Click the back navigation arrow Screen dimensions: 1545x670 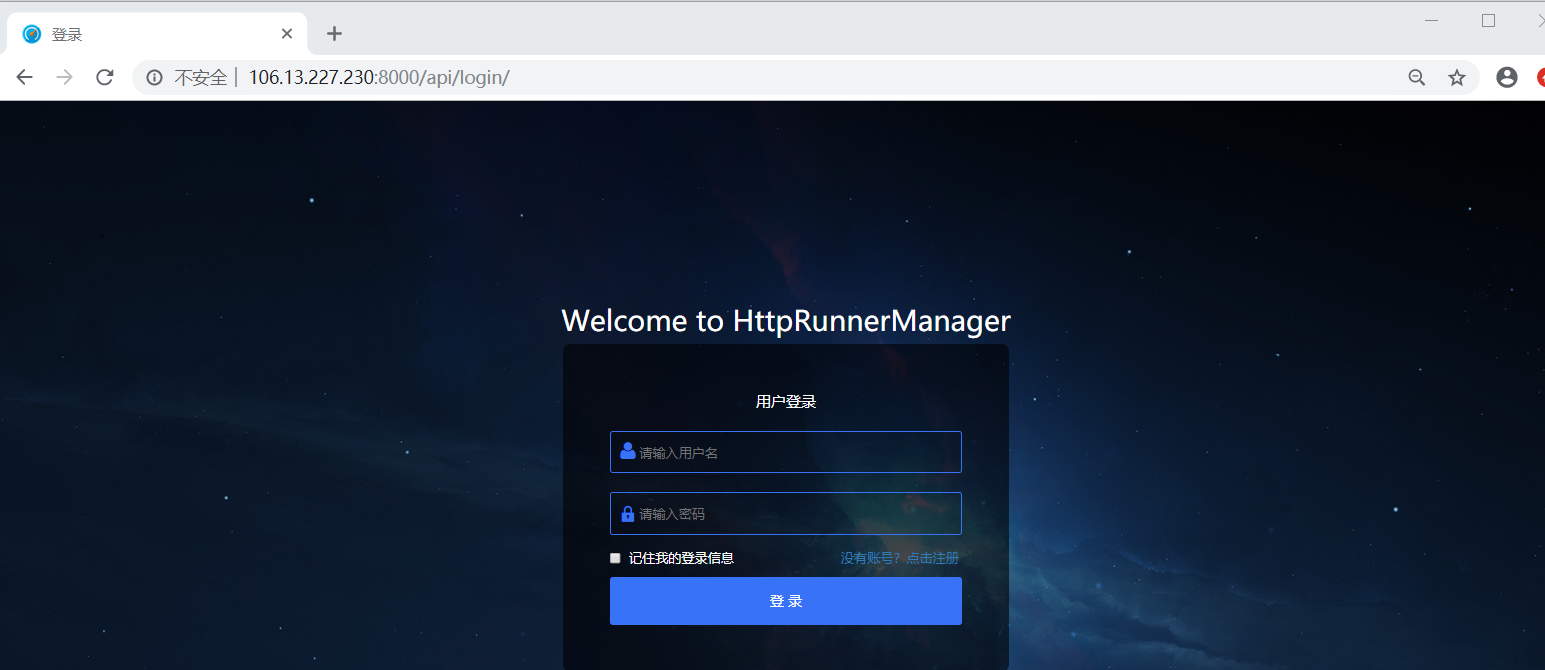(24, 77)
